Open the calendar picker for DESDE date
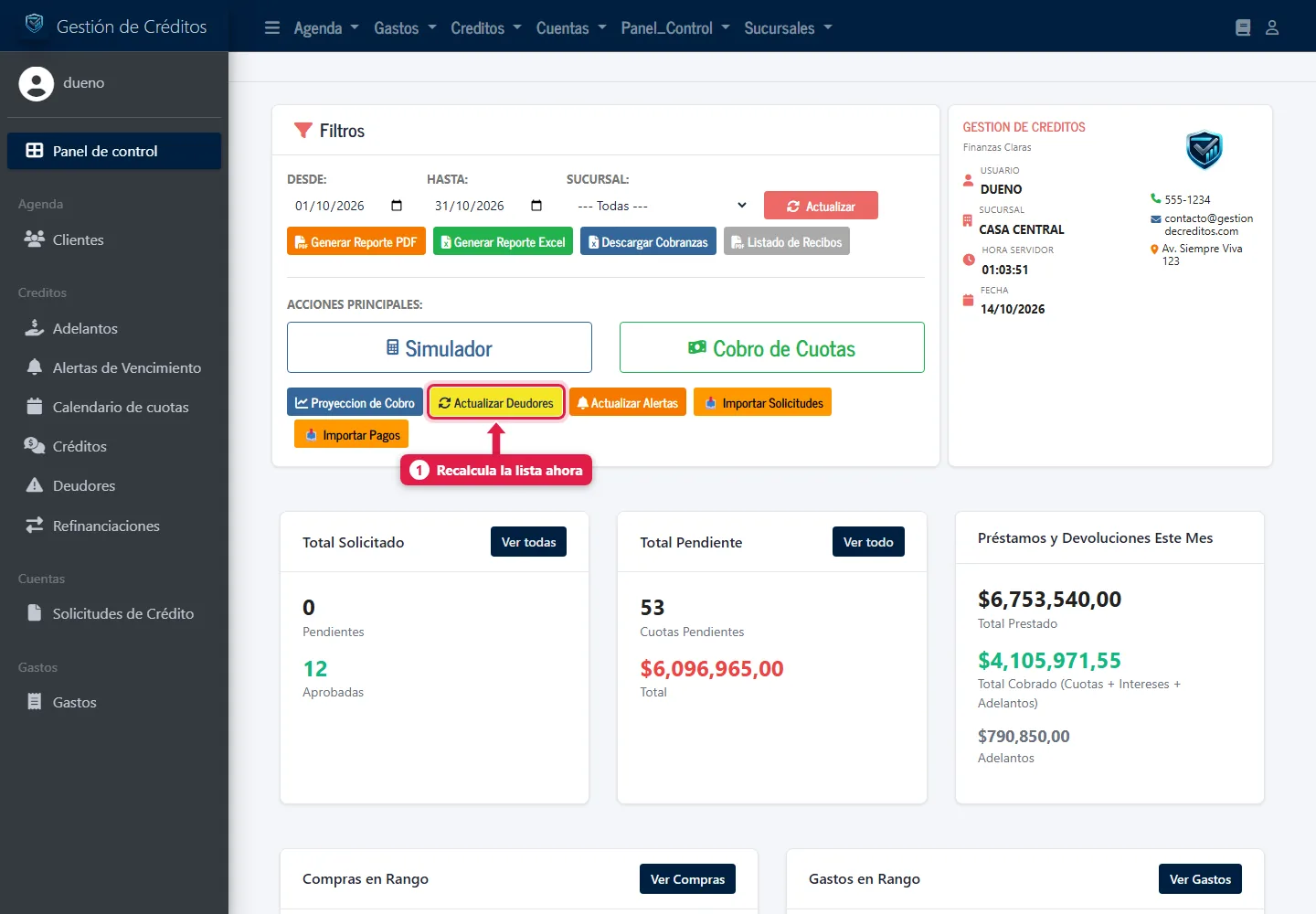1316x914 pixels. (397, 206)
